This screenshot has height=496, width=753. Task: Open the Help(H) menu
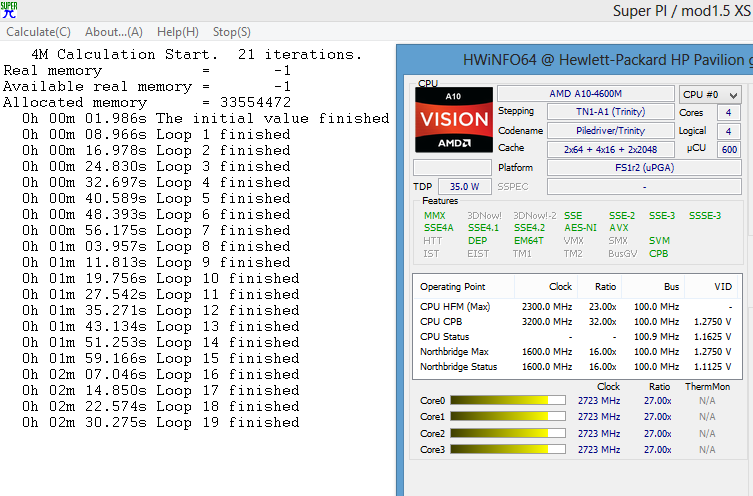[178, 32]
